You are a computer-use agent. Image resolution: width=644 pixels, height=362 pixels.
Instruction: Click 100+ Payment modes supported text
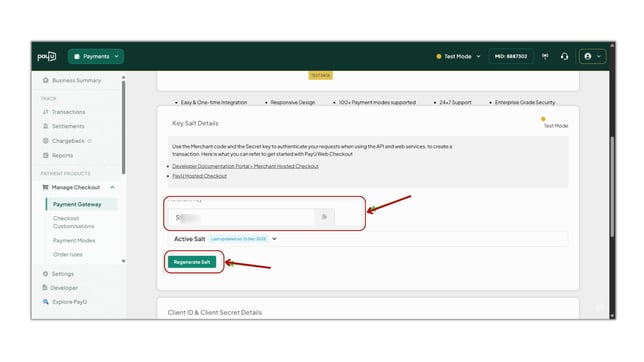[377, 102]
